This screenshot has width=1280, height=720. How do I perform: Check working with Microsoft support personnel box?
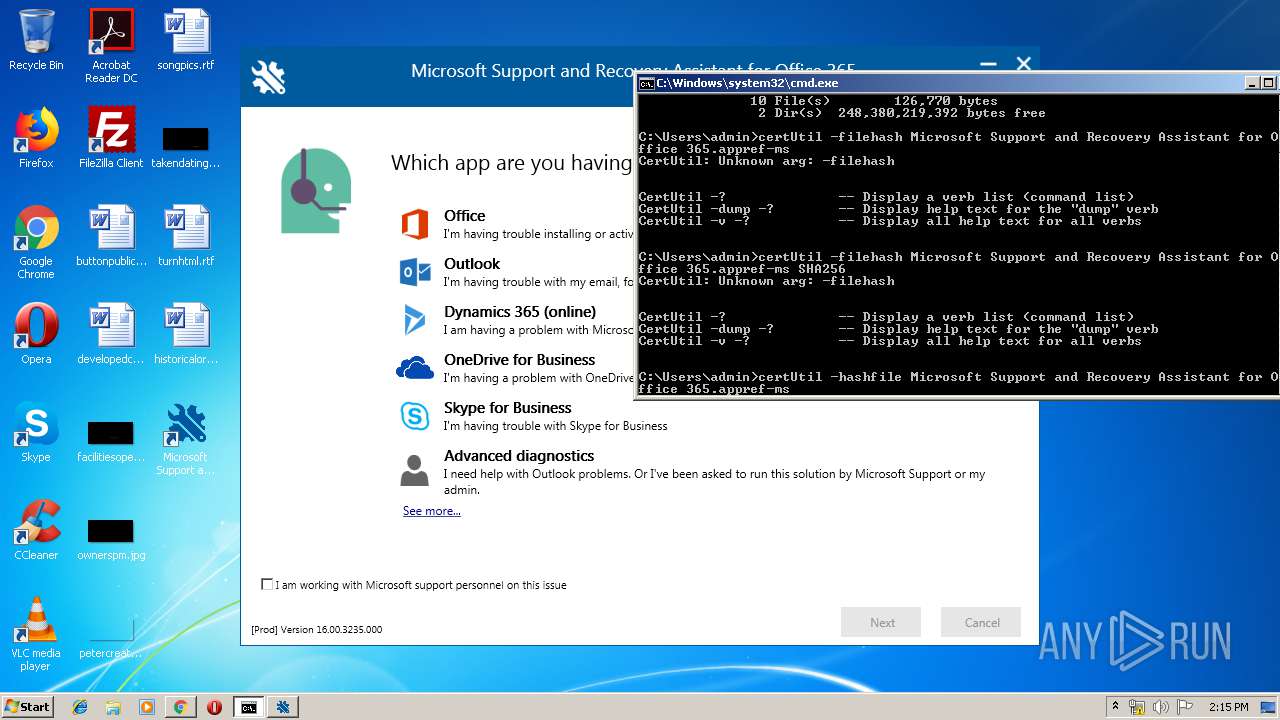tap(267, 584)
